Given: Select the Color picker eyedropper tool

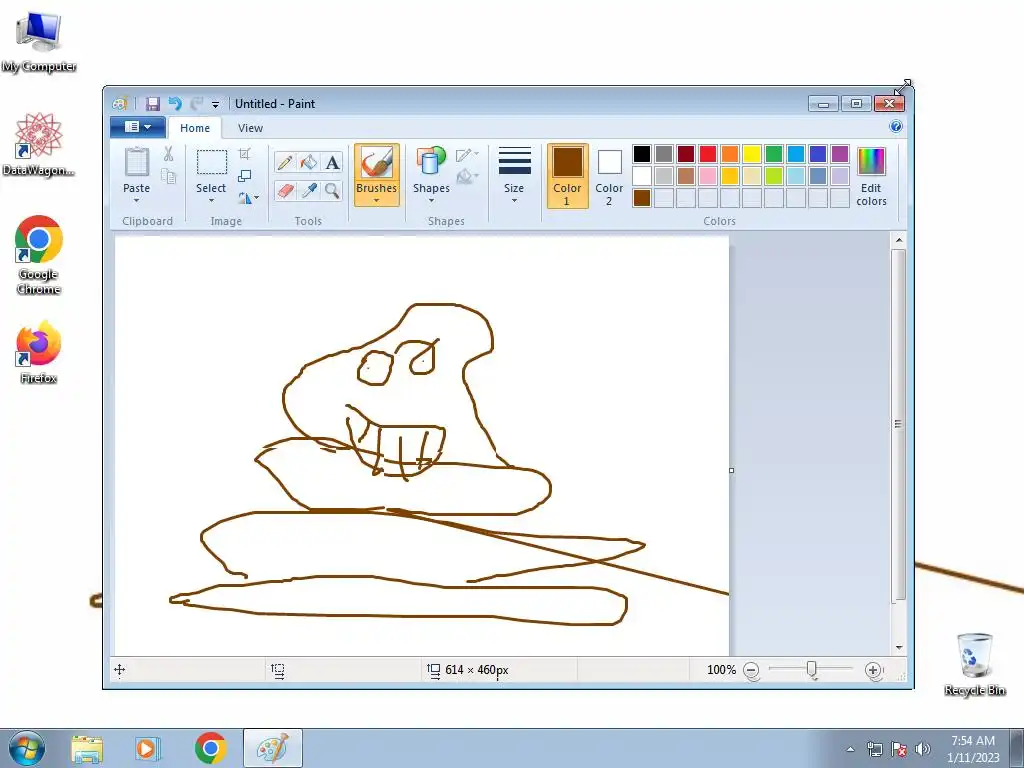Looking at the screenshot, I should 309,190.
